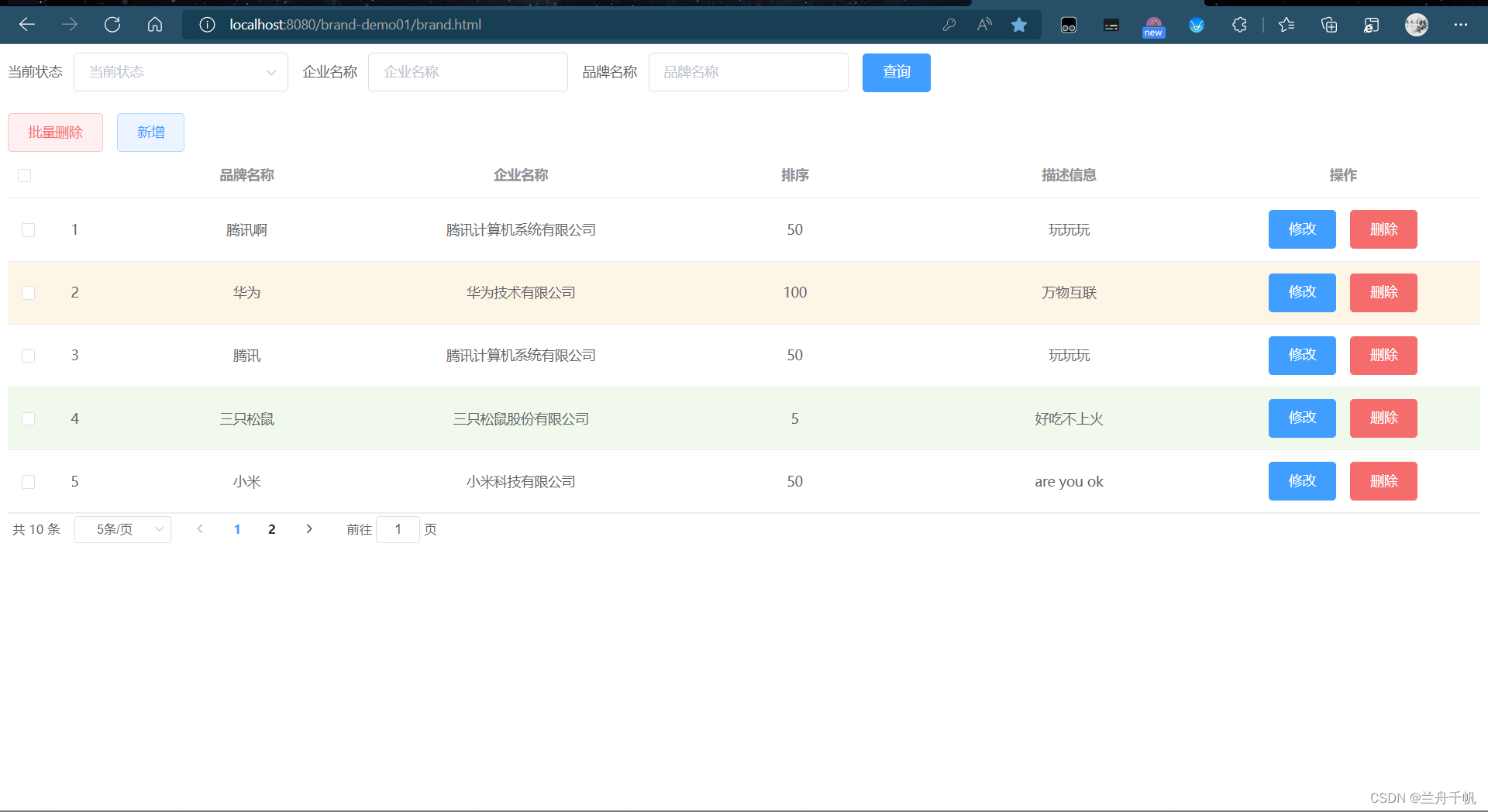Select page 1 in pagination
Viewport: 1488px width, 812px height.
click(x=237, y=529)
